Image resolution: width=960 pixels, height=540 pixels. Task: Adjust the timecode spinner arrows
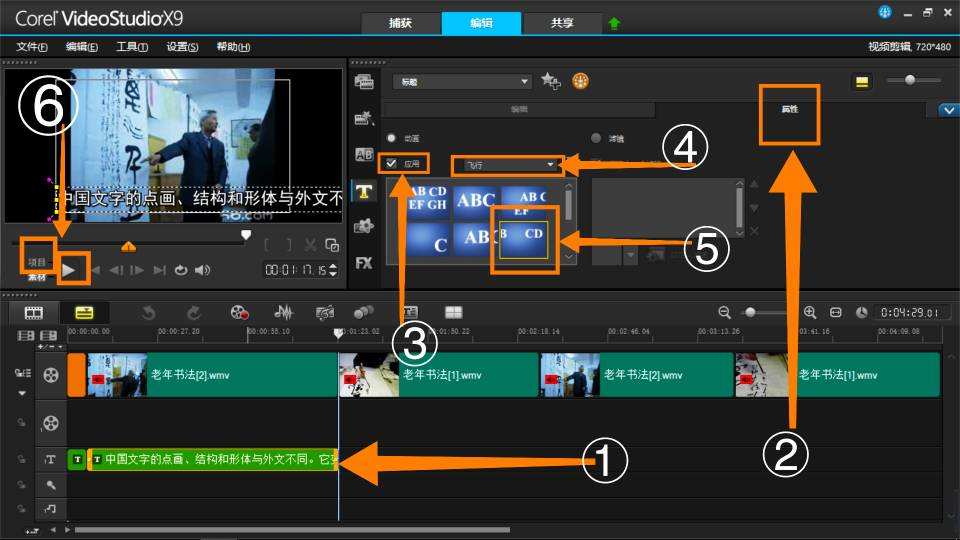(x=333, y=270)
